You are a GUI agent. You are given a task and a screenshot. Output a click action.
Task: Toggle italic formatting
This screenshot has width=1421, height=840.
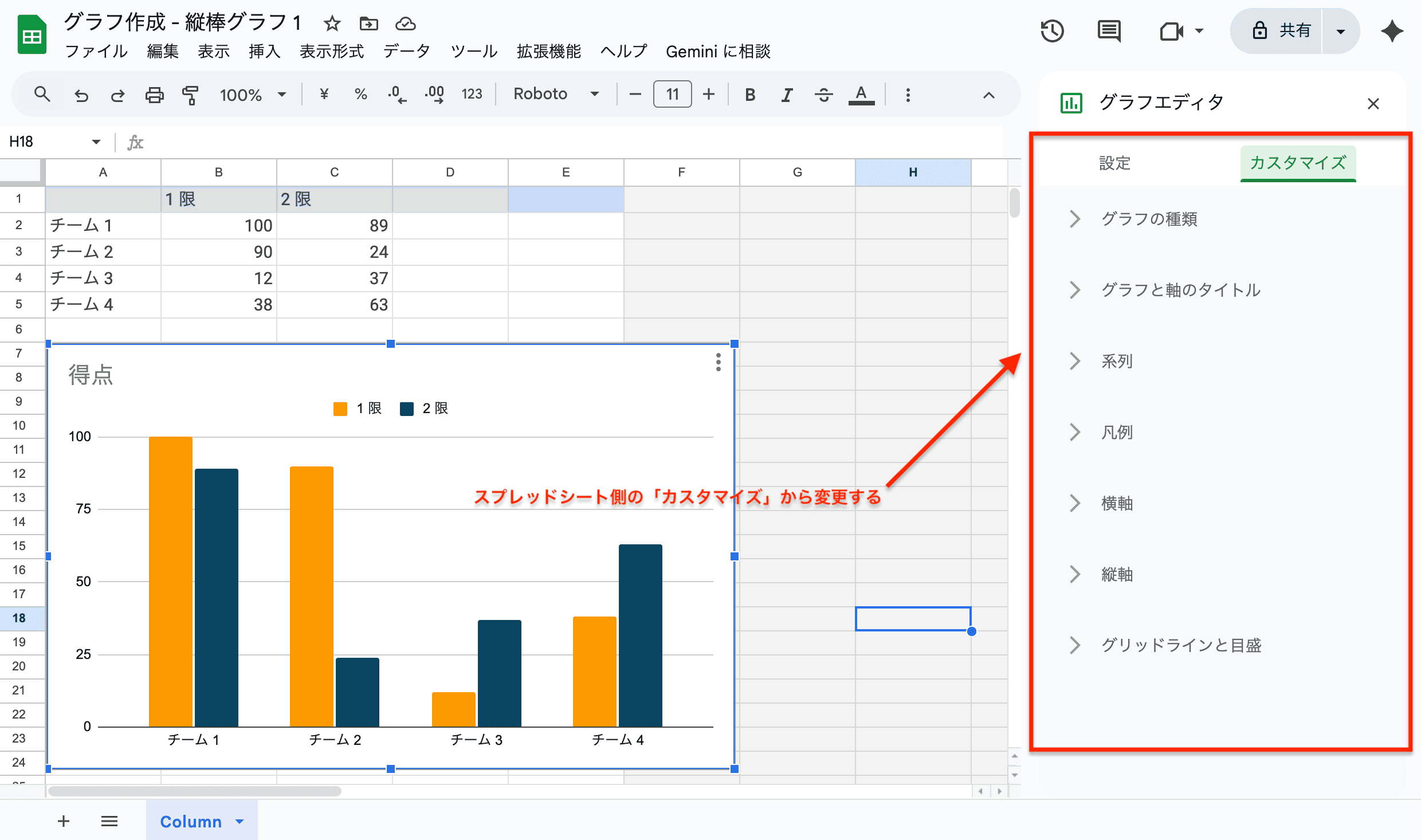(x=787, y=95)
